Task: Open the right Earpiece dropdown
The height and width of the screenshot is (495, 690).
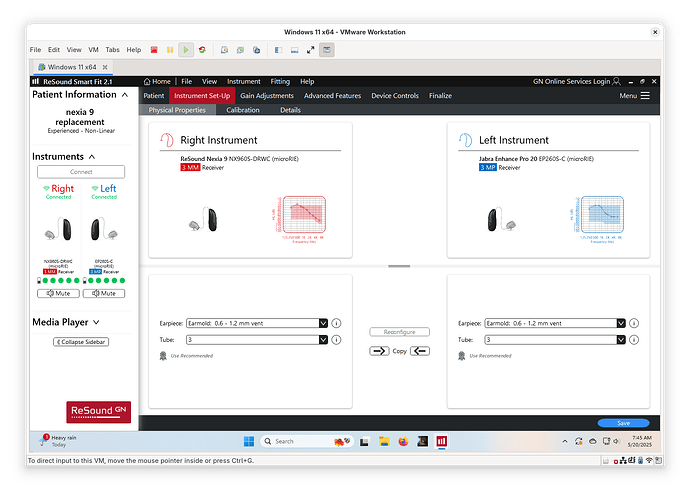Action: [323, 323]
